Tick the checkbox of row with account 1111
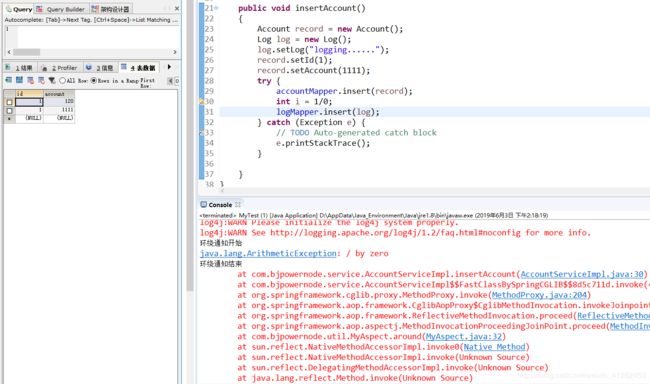The width and height of the screenshot is (650, 384). [x=9, y=111]
